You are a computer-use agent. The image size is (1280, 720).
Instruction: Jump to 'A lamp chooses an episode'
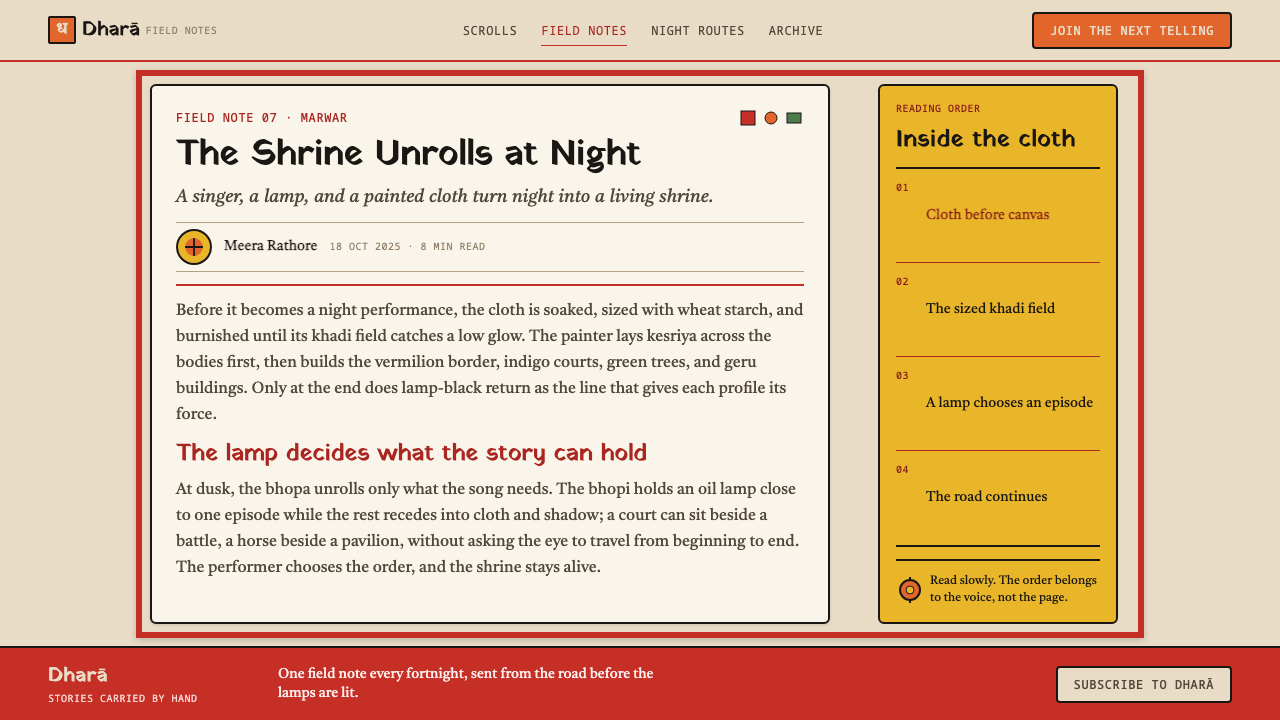click(1009, 403)
